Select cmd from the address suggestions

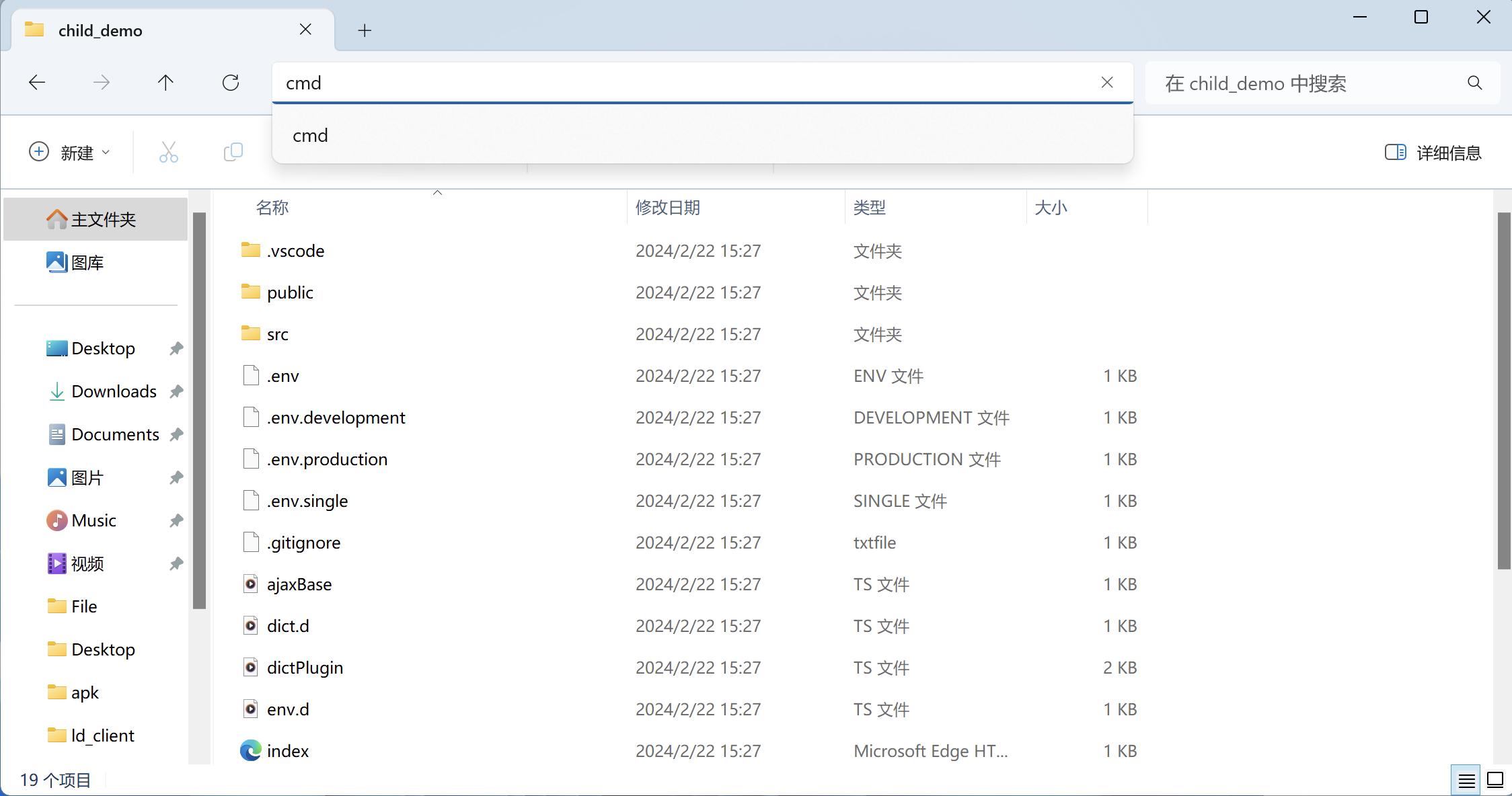click(310, 135)
